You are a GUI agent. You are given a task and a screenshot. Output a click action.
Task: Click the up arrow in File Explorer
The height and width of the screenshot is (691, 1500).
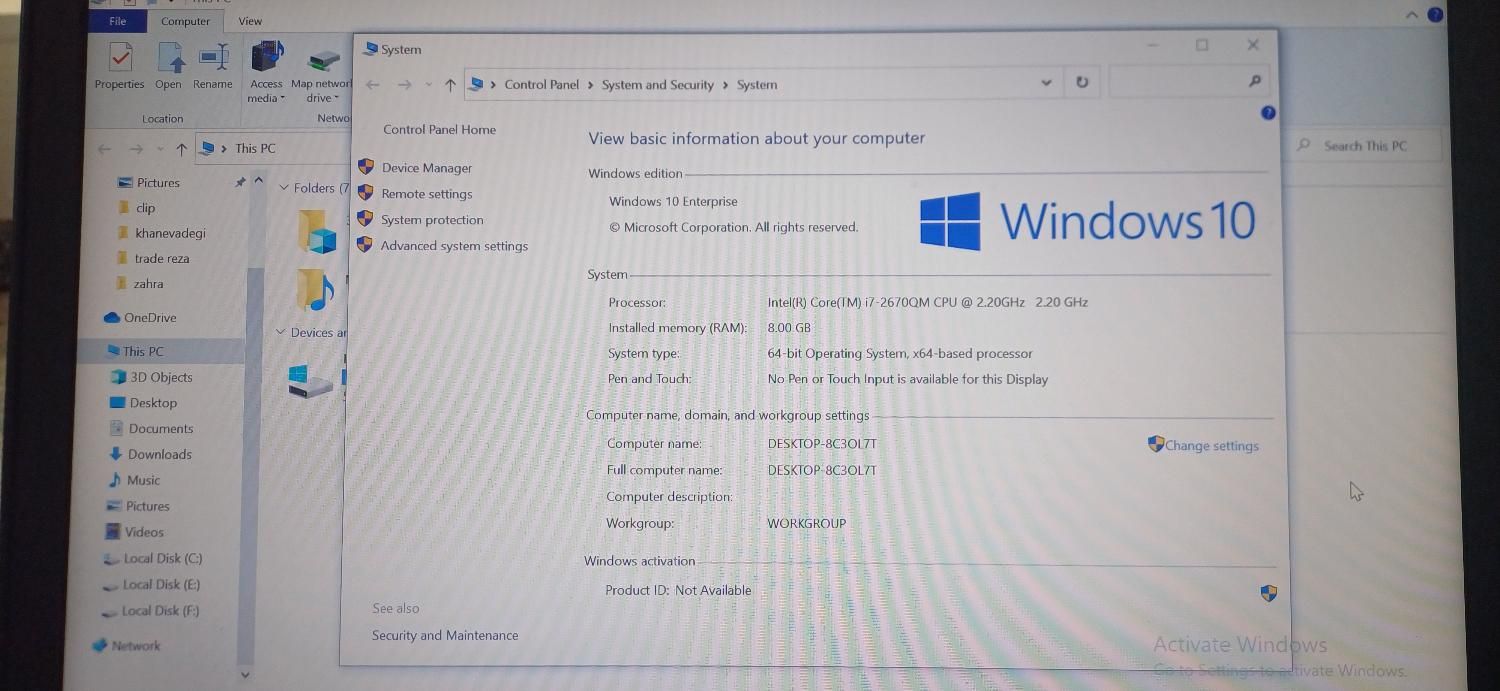click(x=181, y=149)
